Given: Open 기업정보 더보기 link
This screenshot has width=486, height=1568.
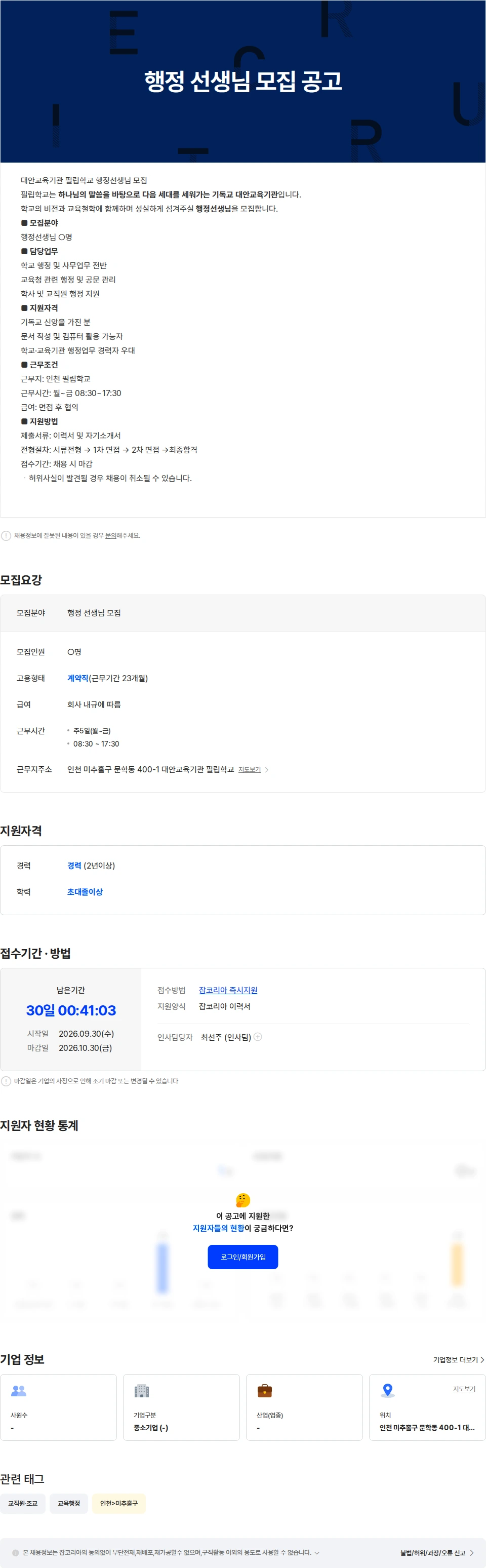Looking at the screenshot, I should 459,1360.
